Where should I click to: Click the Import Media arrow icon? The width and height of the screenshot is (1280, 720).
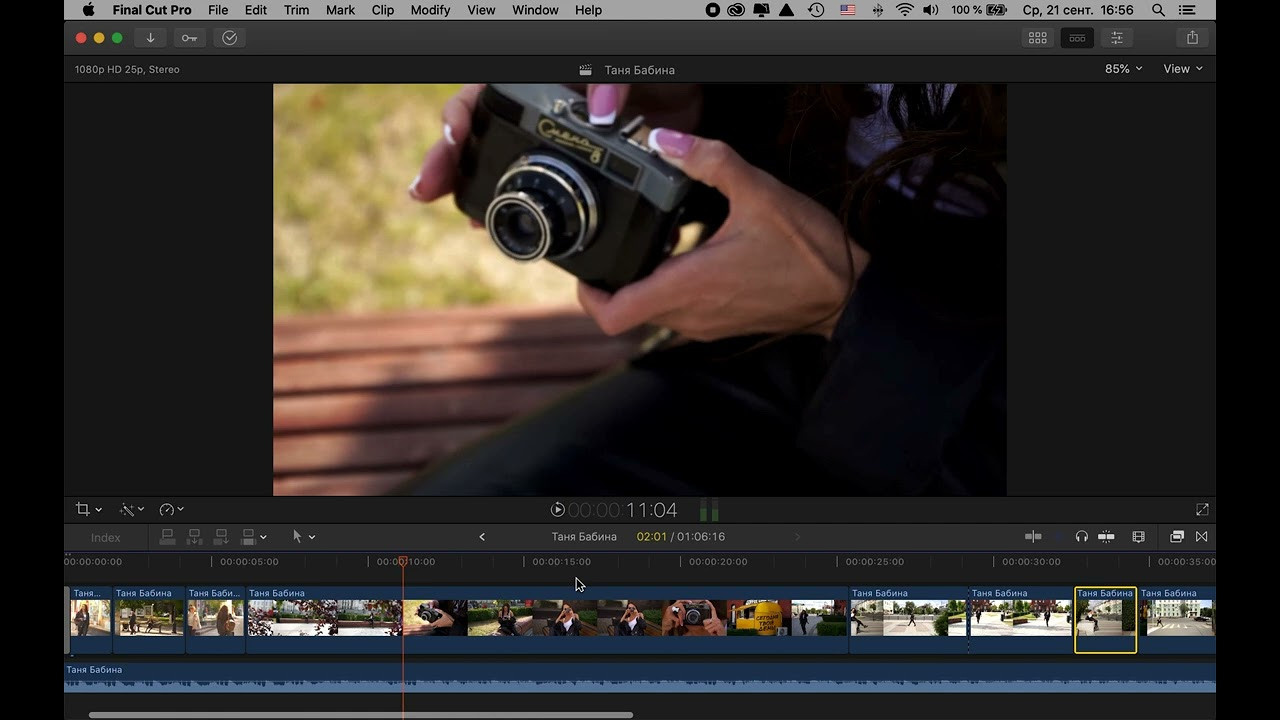(150, 38)
